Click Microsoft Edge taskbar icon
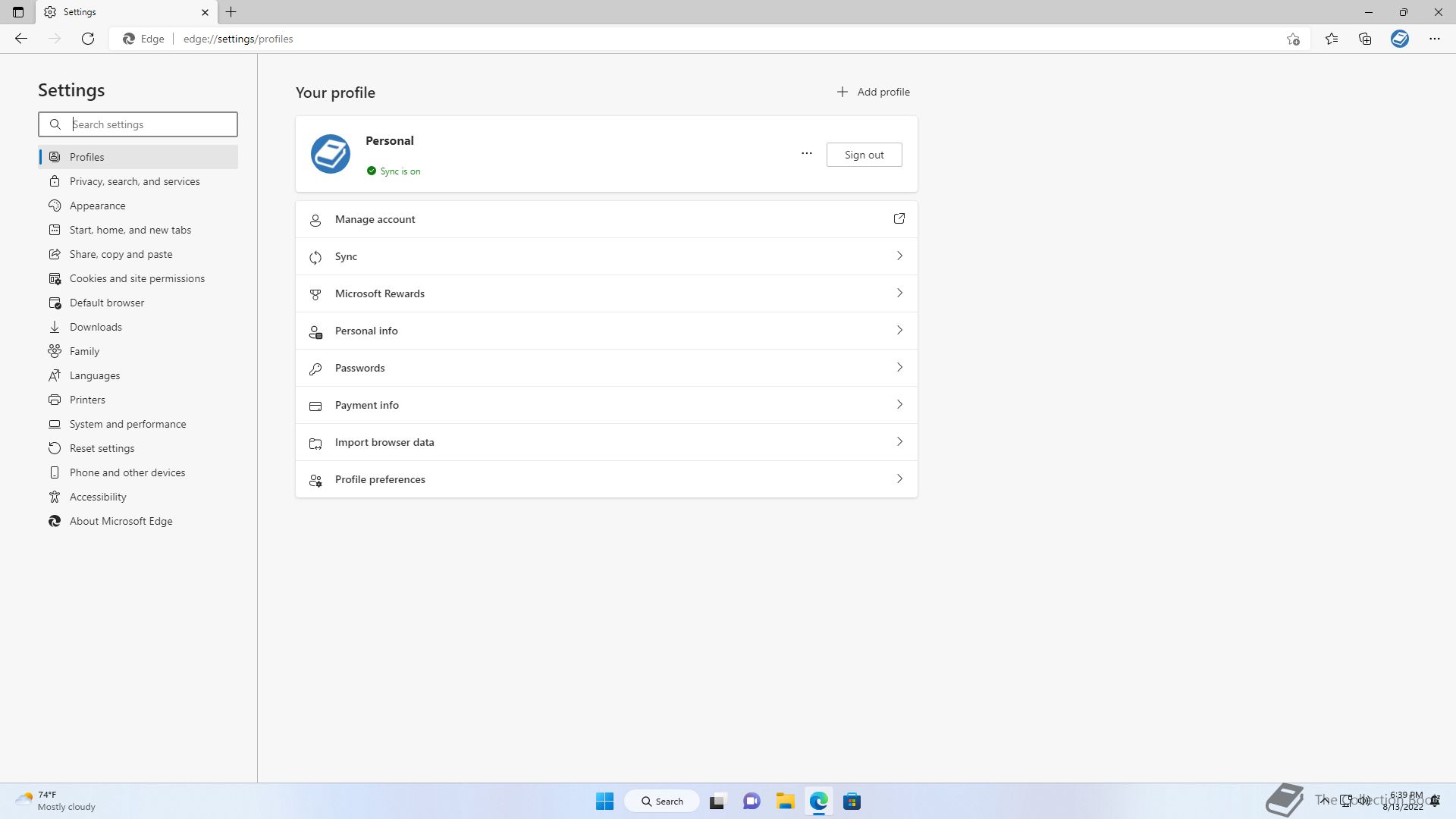Image resolution: width=1456 pixels, height=819 pixels. 819,801
